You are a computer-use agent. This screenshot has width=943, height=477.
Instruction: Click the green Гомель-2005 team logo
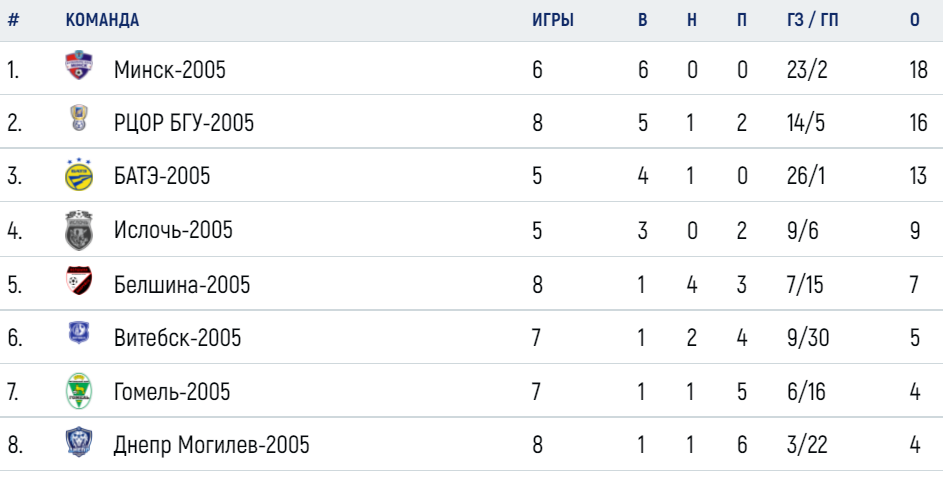(x=79, y=391)
